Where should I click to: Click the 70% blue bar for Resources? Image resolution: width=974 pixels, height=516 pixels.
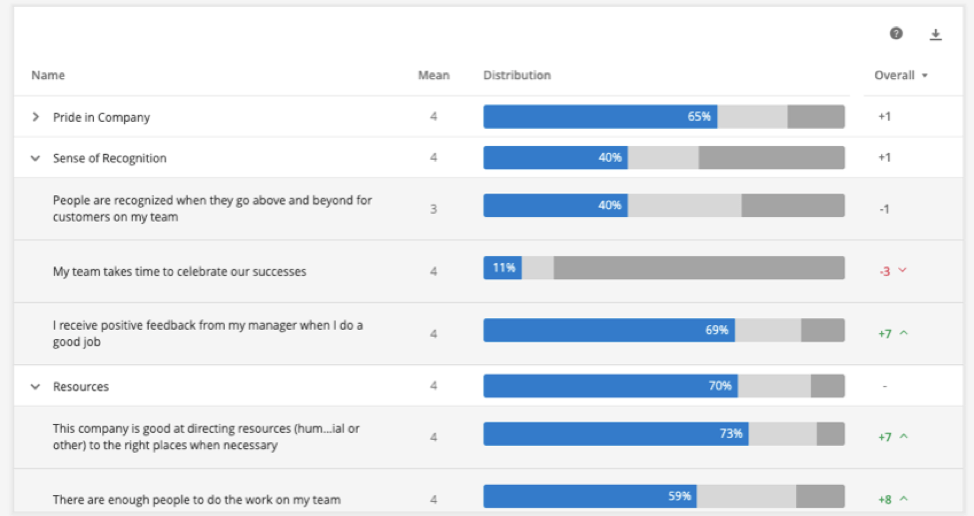pos(610,386)
